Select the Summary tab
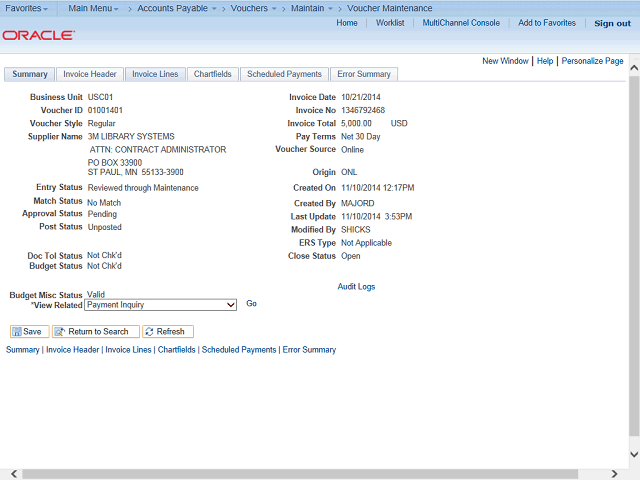The height and width of the screenshot is (480, 640). (x=29, y=74)
